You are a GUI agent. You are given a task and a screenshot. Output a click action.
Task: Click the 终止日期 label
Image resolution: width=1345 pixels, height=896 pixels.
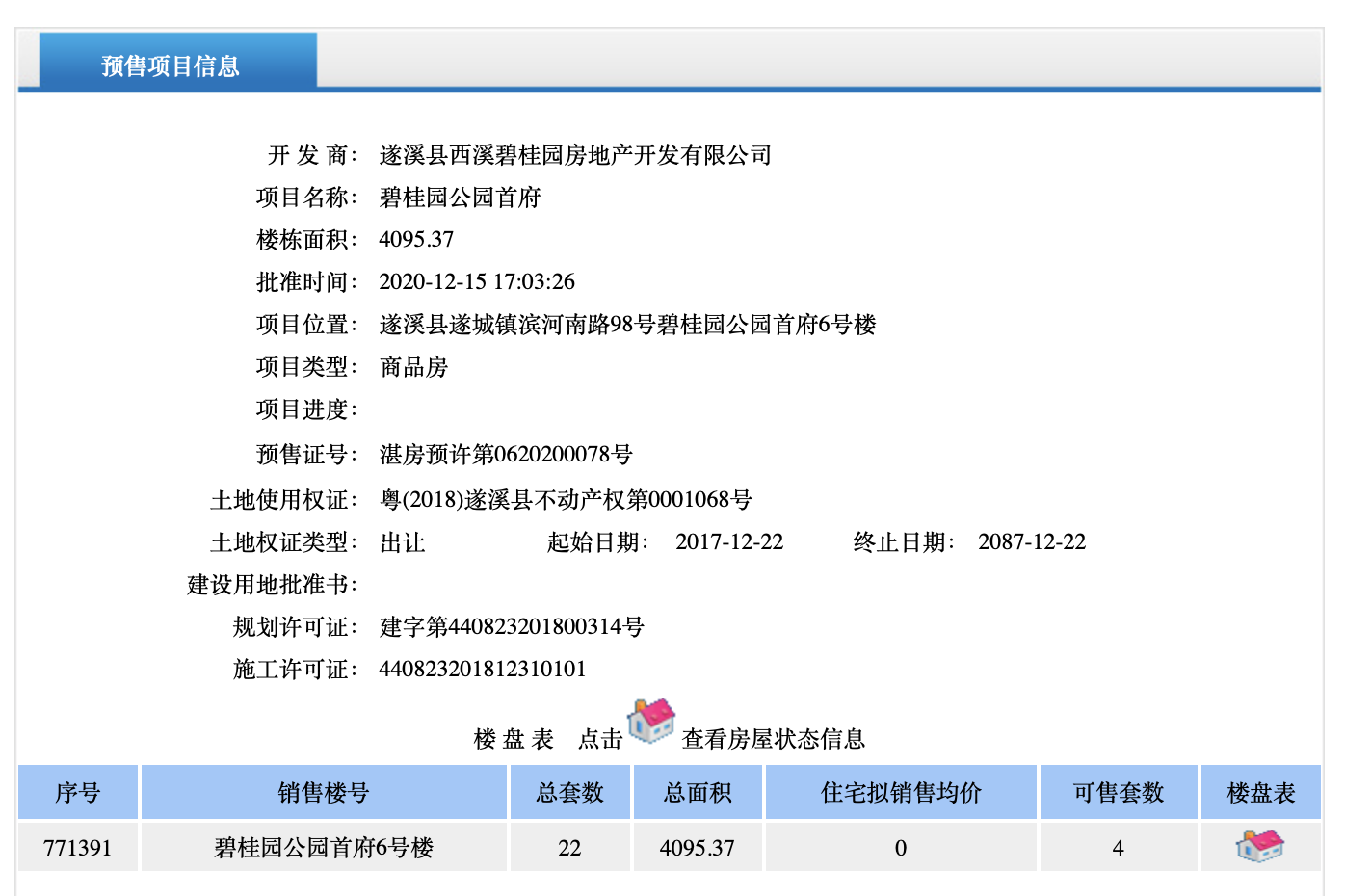[x=904, y=542]
